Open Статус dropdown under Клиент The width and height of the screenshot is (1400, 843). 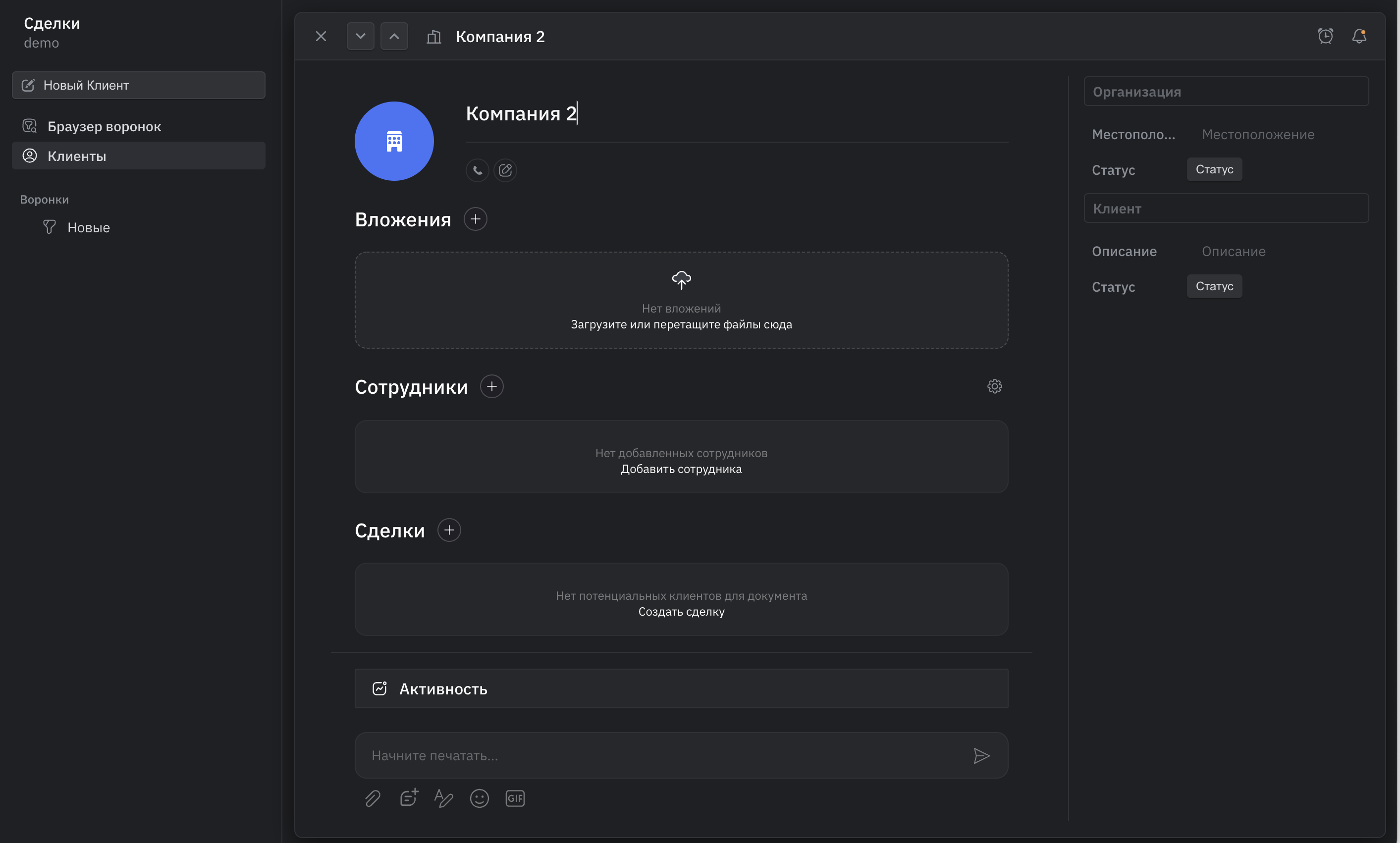tap(1214, 286)
